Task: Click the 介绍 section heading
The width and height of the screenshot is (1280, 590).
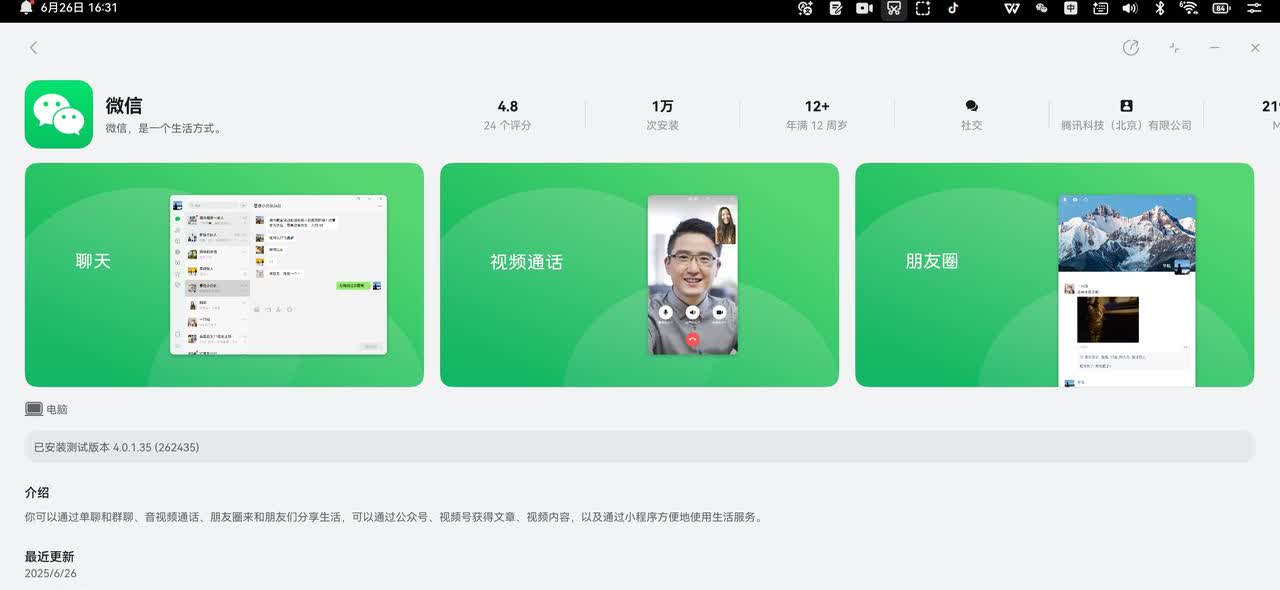Action: point(37,493)
